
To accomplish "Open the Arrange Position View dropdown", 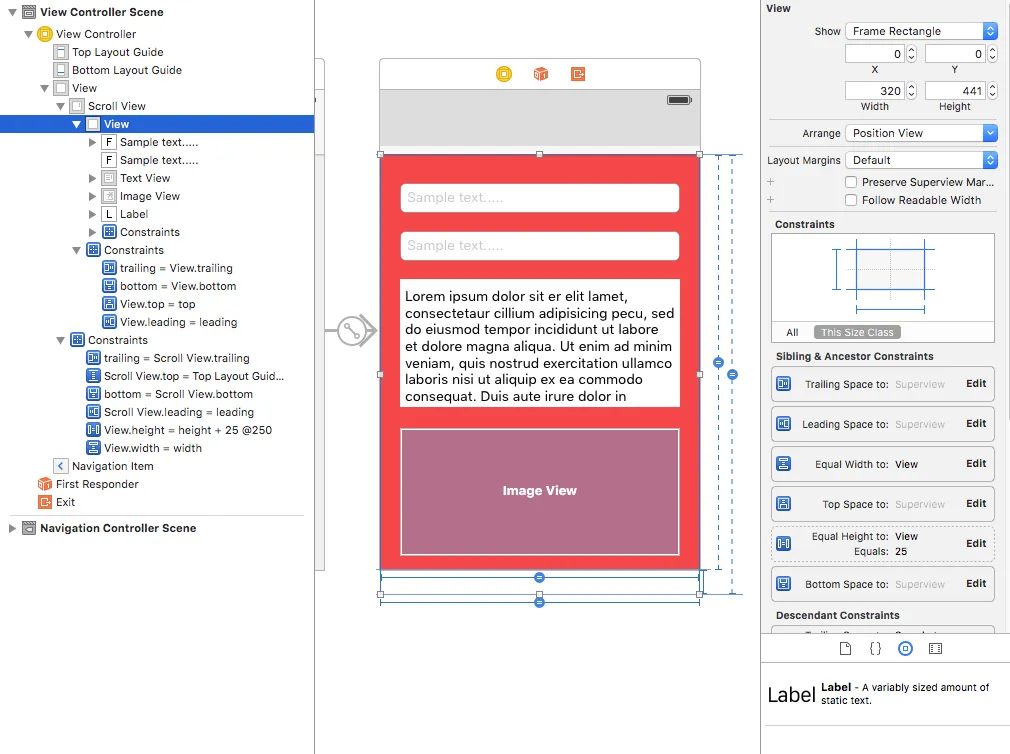I will (921, 133).
